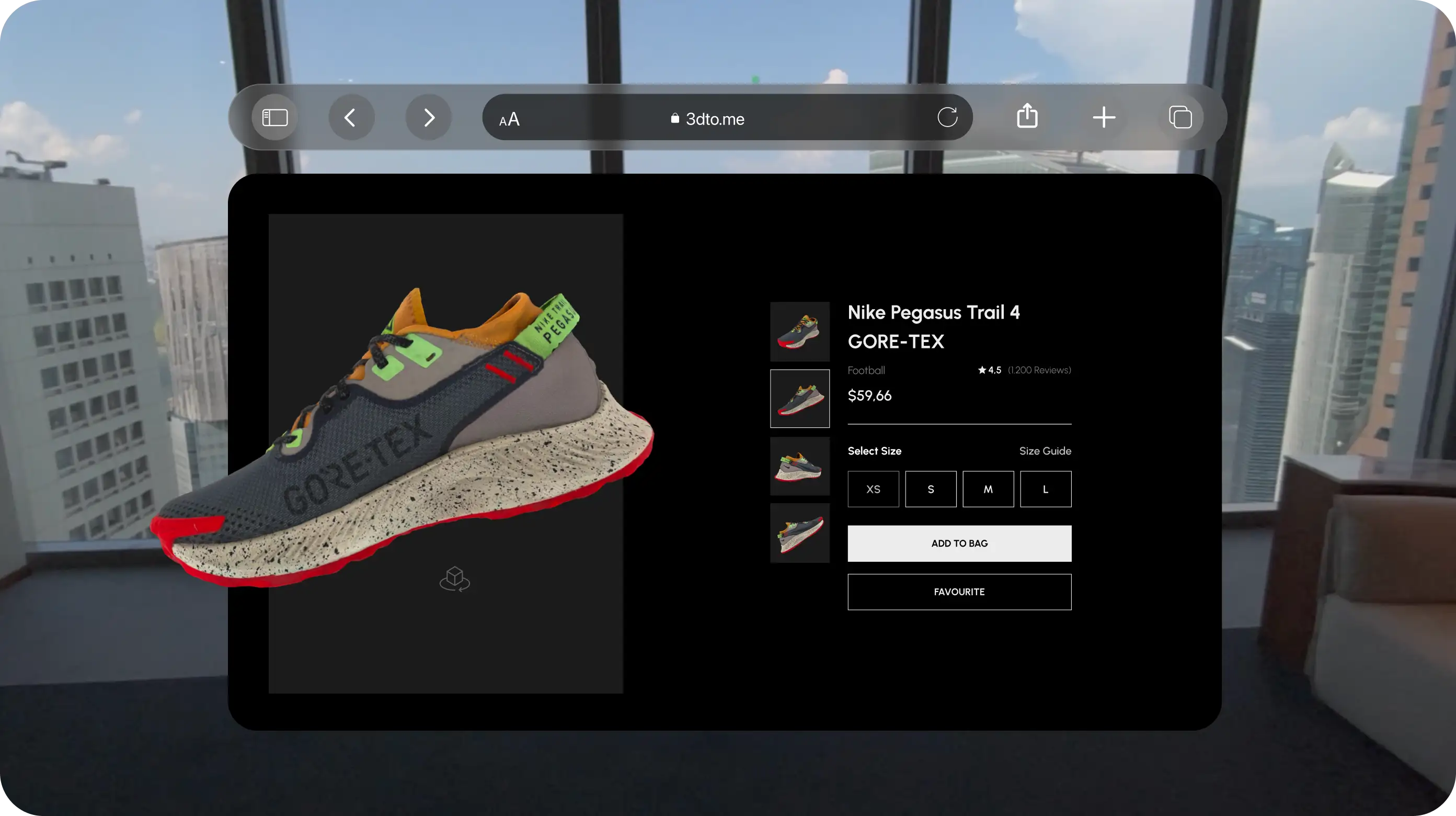The width and height of the screenshot is (1456, 816).
Task: Toggle the Safari sidebar button
Action: tap(274, 118)
